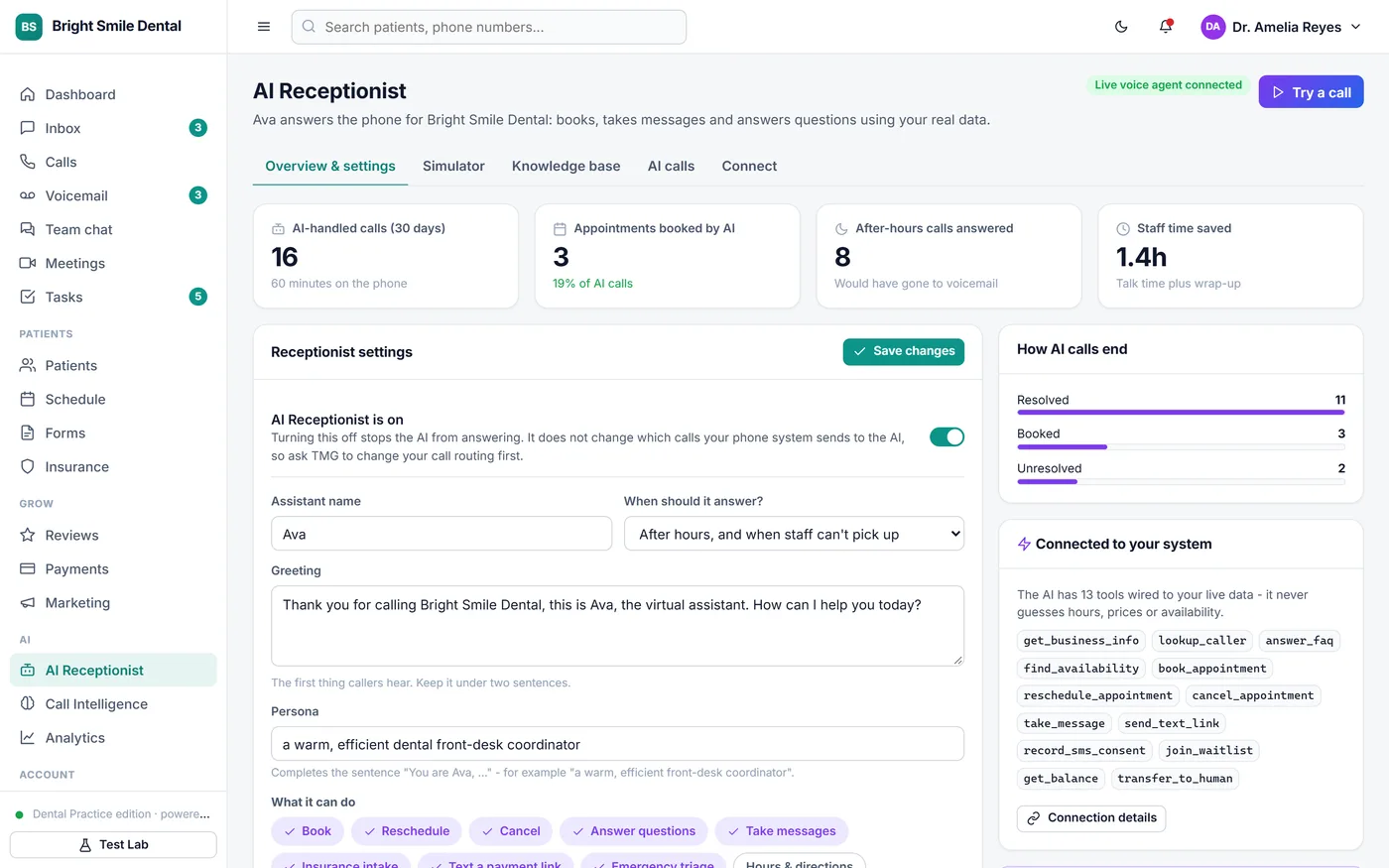
Task: Click the Try a call button
Action: (x=1311, y=92)
